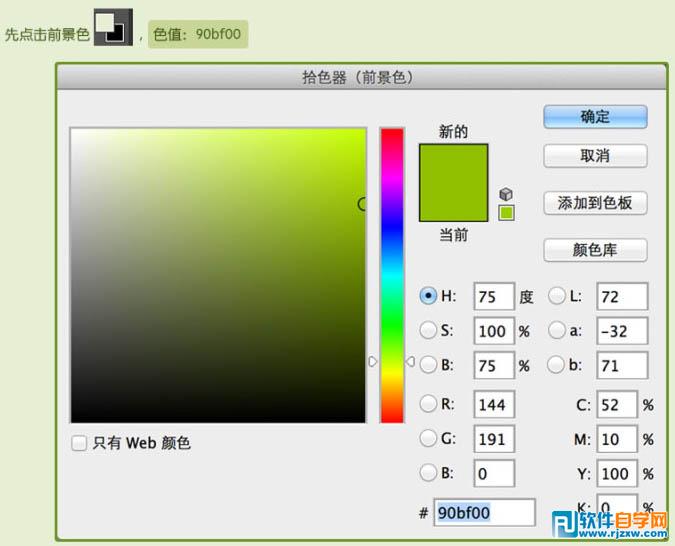Click the 色值: 90bf00 label
The width and height of the screenshot is (675, 546).
click(x=198, y=34)
